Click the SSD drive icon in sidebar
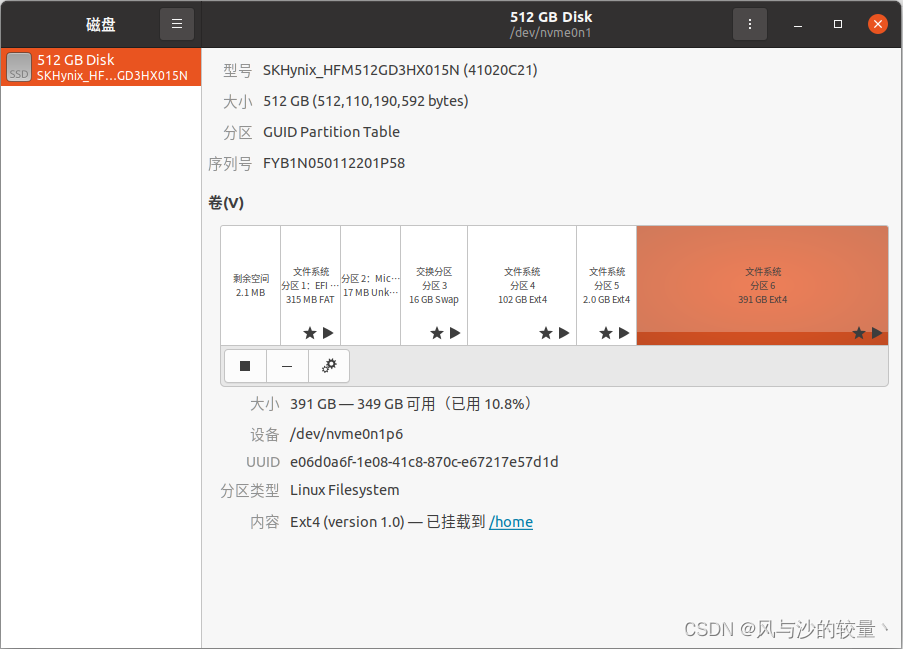This screenshot has width=903, height=649. 19,67
